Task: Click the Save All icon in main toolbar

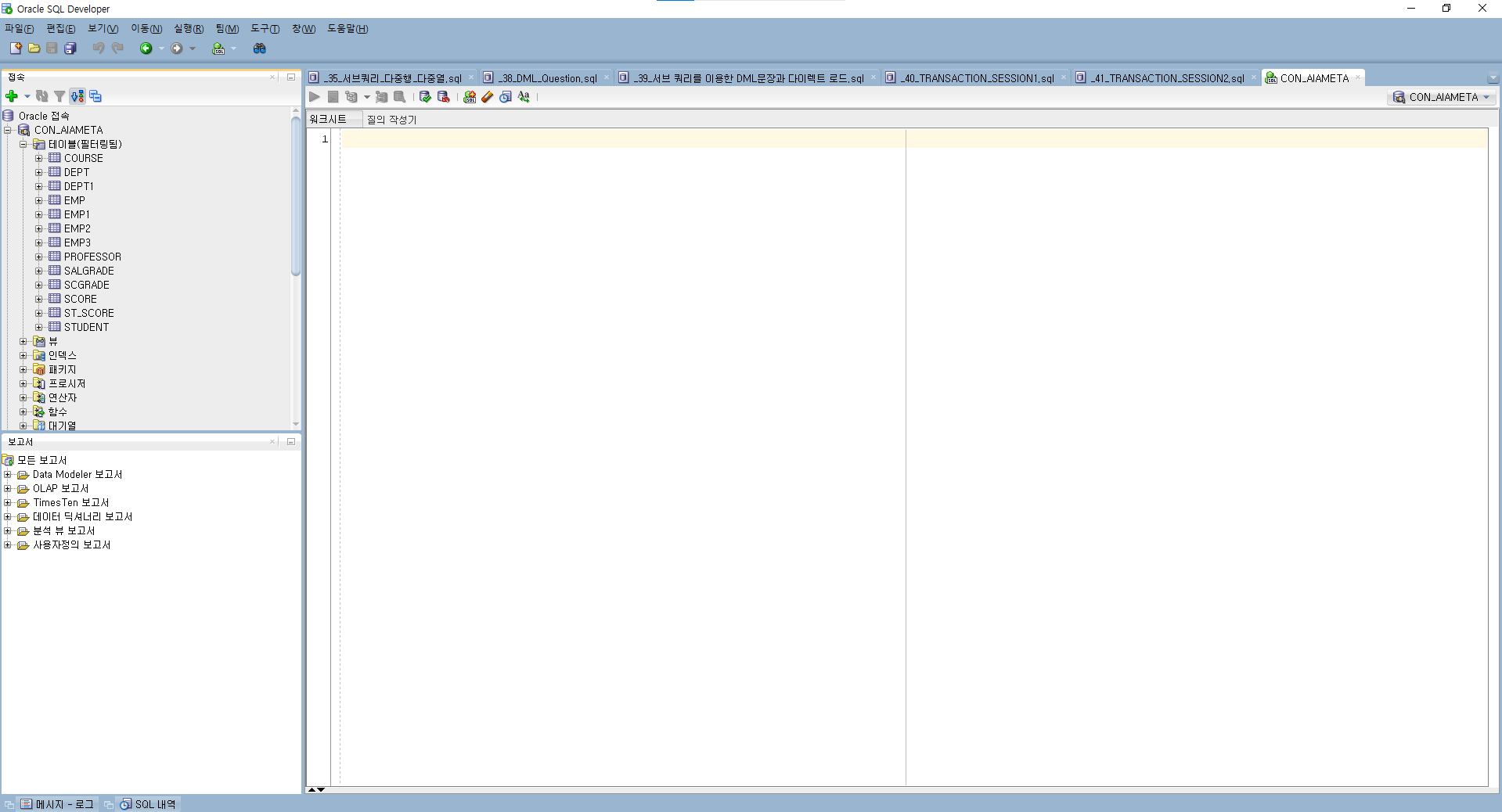Action: click(70, 49)
